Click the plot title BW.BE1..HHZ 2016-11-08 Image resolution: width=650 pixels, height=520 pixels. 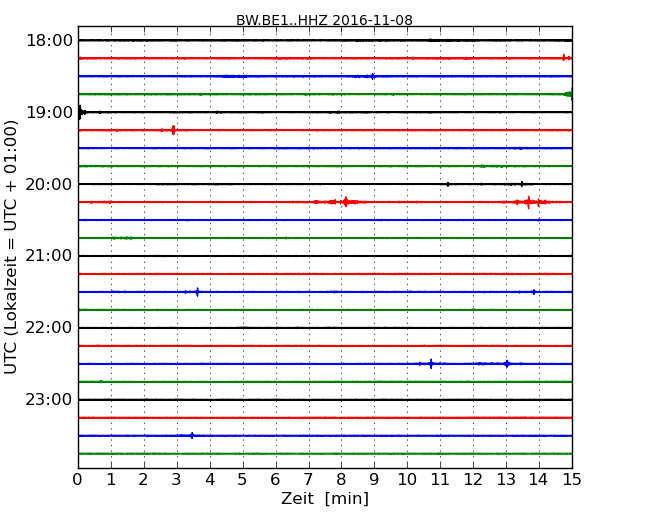tap(324, 20)
